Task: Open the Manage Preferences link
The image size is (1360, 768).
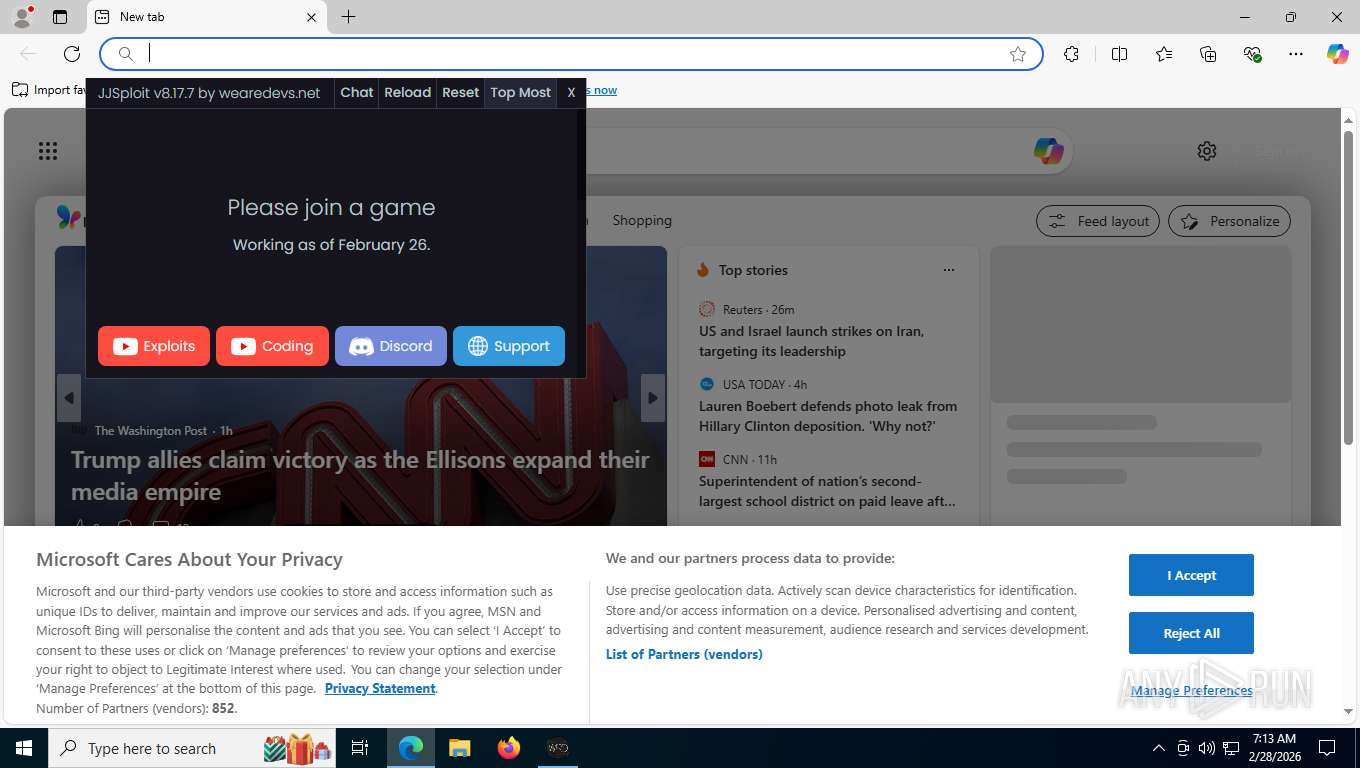Action: 1192,690
